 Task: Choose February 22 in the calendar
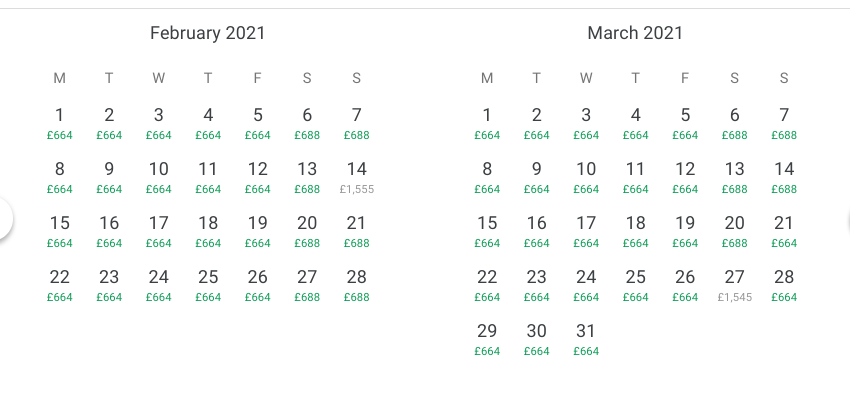pyautogui.click(x=59, y=284)
